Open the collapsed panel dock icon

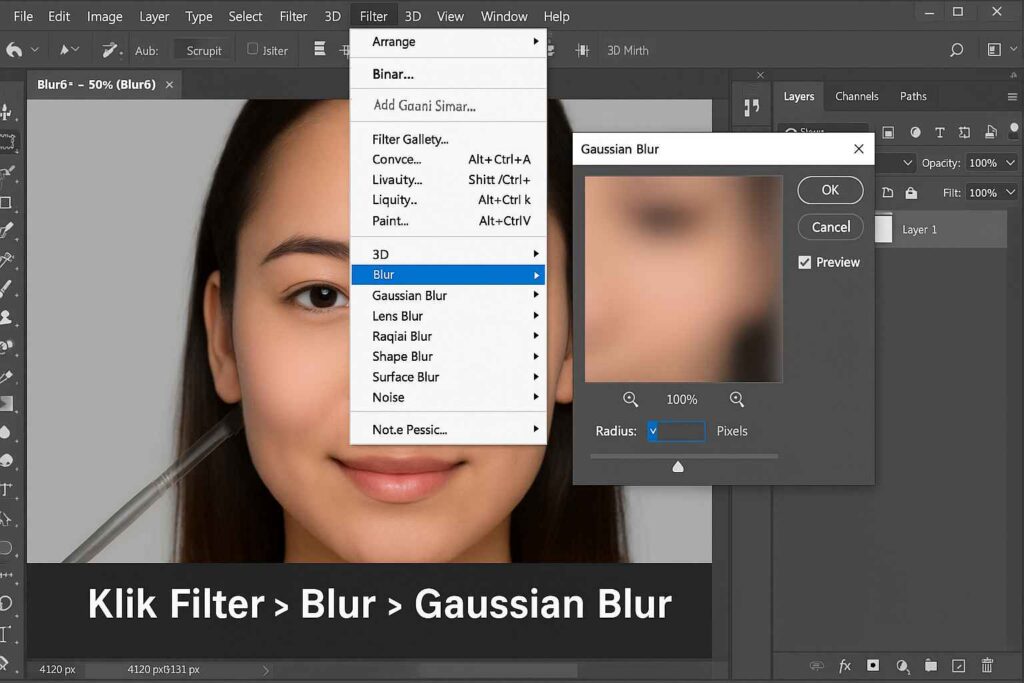[x=752, y=107]
